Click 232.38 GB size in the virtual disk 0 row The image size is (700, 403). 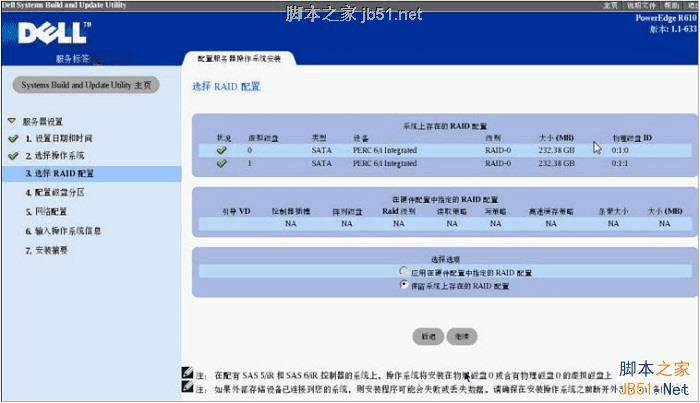556,150
